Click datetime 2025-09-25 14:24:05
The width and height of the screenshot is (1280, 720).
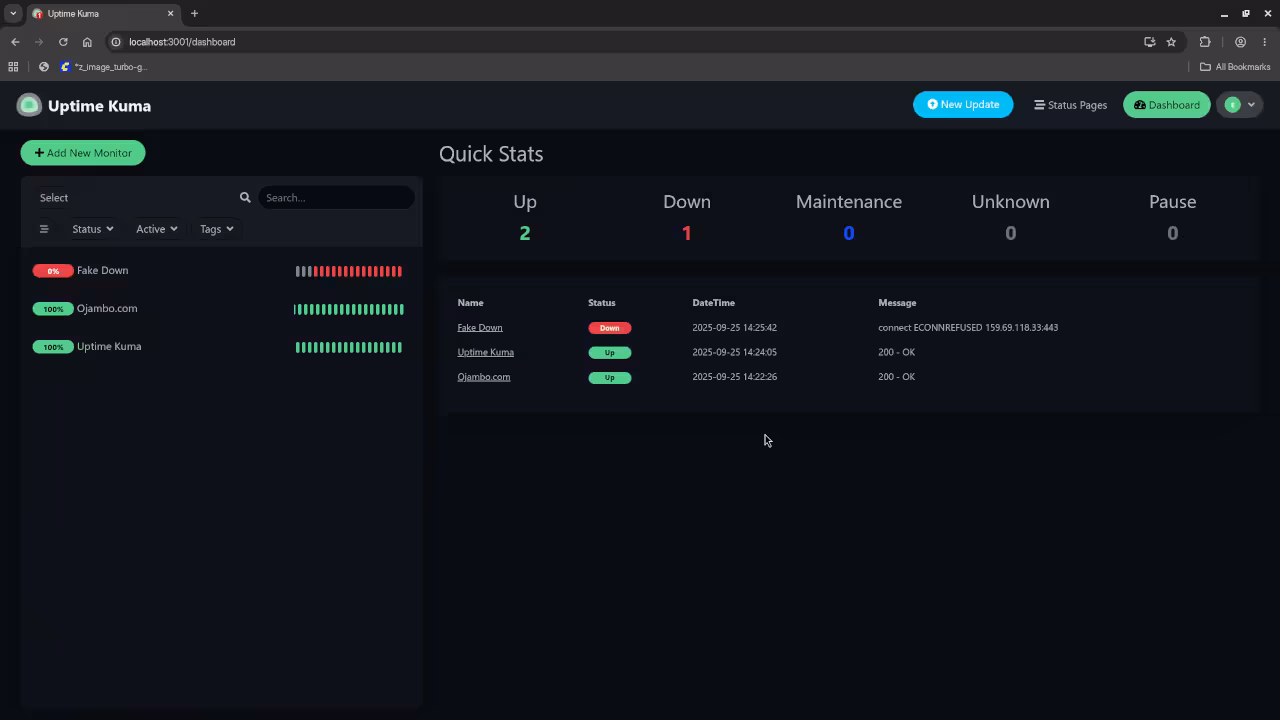[x=734, y=352]
